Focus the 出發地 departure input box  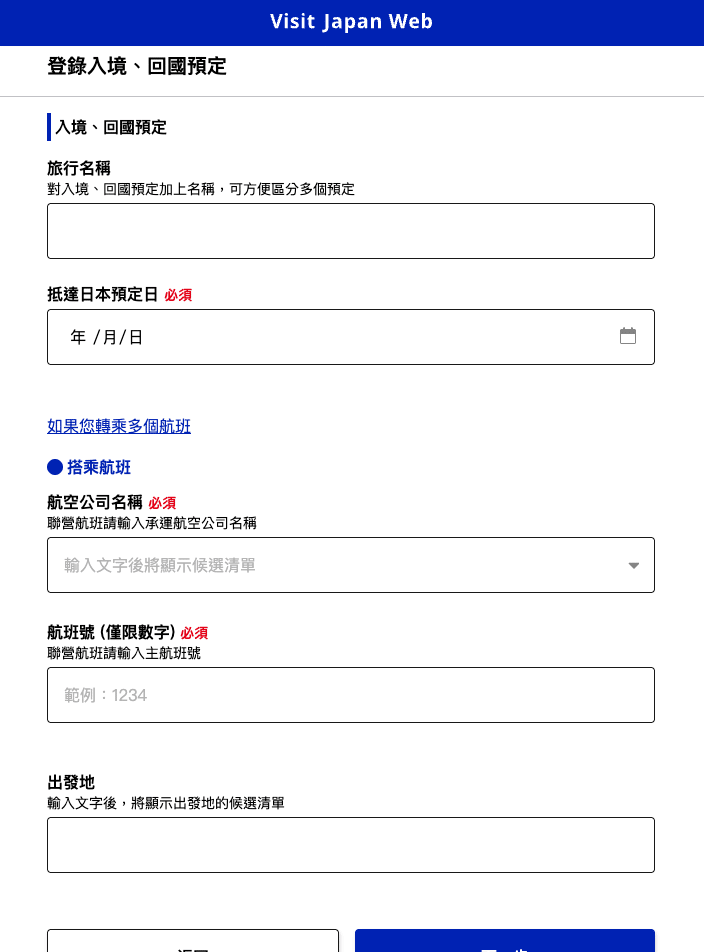[x=351, y=845]
